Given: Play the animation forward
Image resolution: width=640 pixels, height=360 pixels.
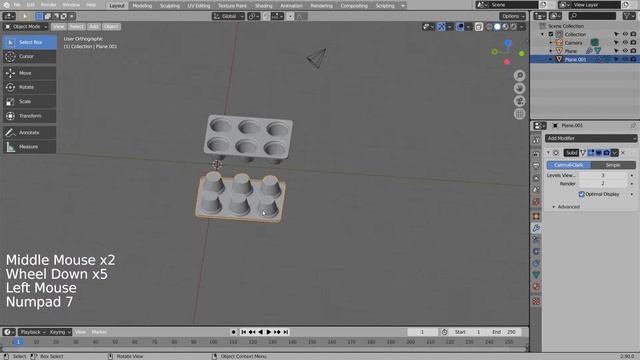Looking at the screenshot, I should (269, 332).
